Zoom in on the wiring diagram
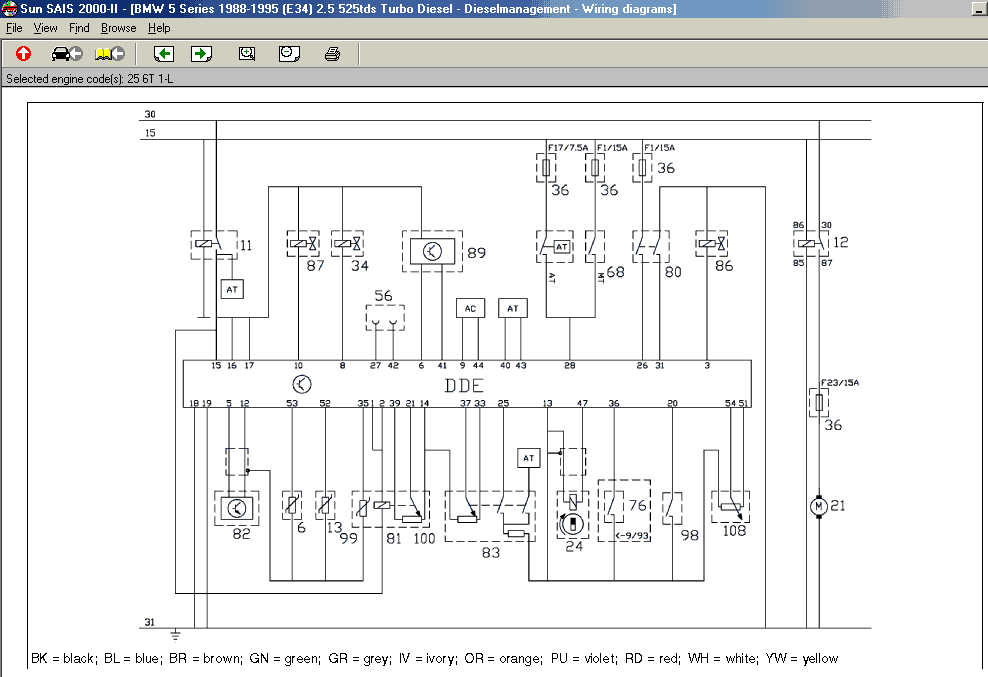Viewport: 988px width, 677px height. [247, 54]
